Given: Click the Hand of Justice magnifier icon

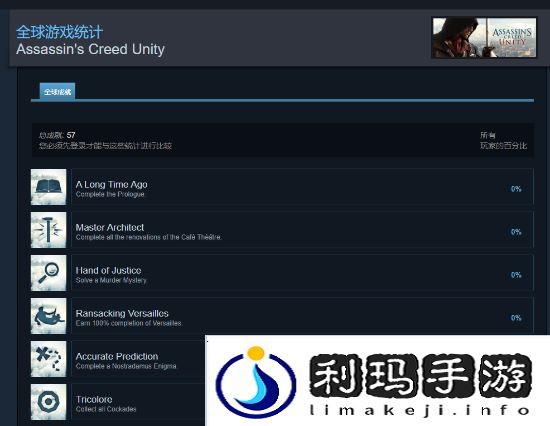Looking at the screenshot, I should point(48,273).
